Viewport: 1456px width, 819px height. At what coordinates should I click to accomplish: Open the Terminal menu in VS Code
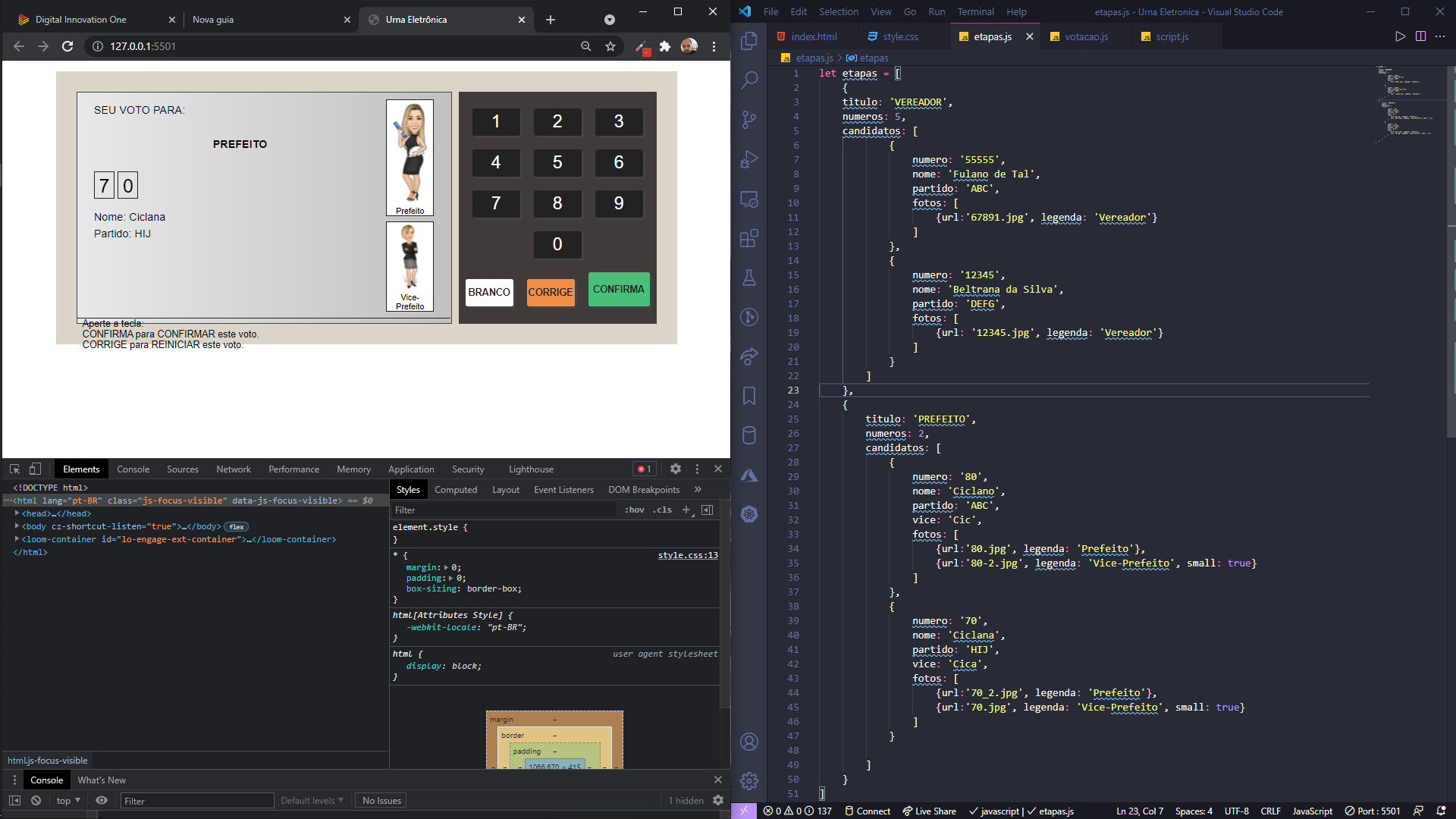tap(975, 11)
